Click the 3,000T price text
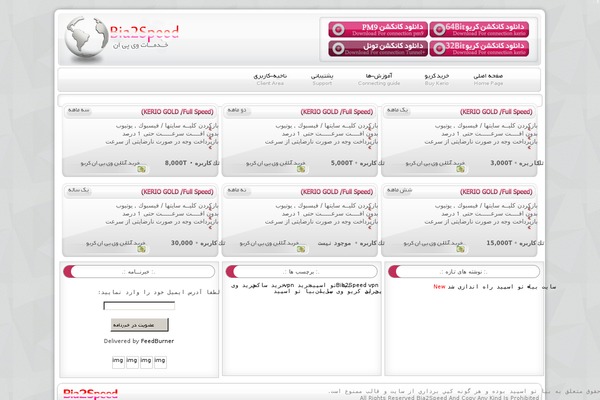Screen dimensions: 600x400 (501, 163)
